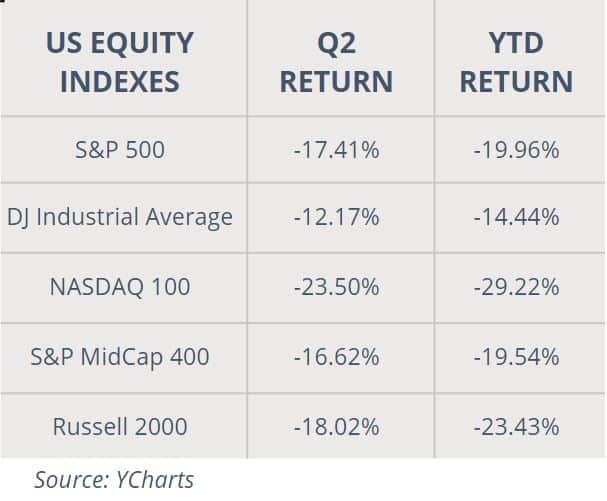Click the S&P 500 YTD value -19.96%
Viewport: 607px width, 501px height.
[x=516, y=150]
